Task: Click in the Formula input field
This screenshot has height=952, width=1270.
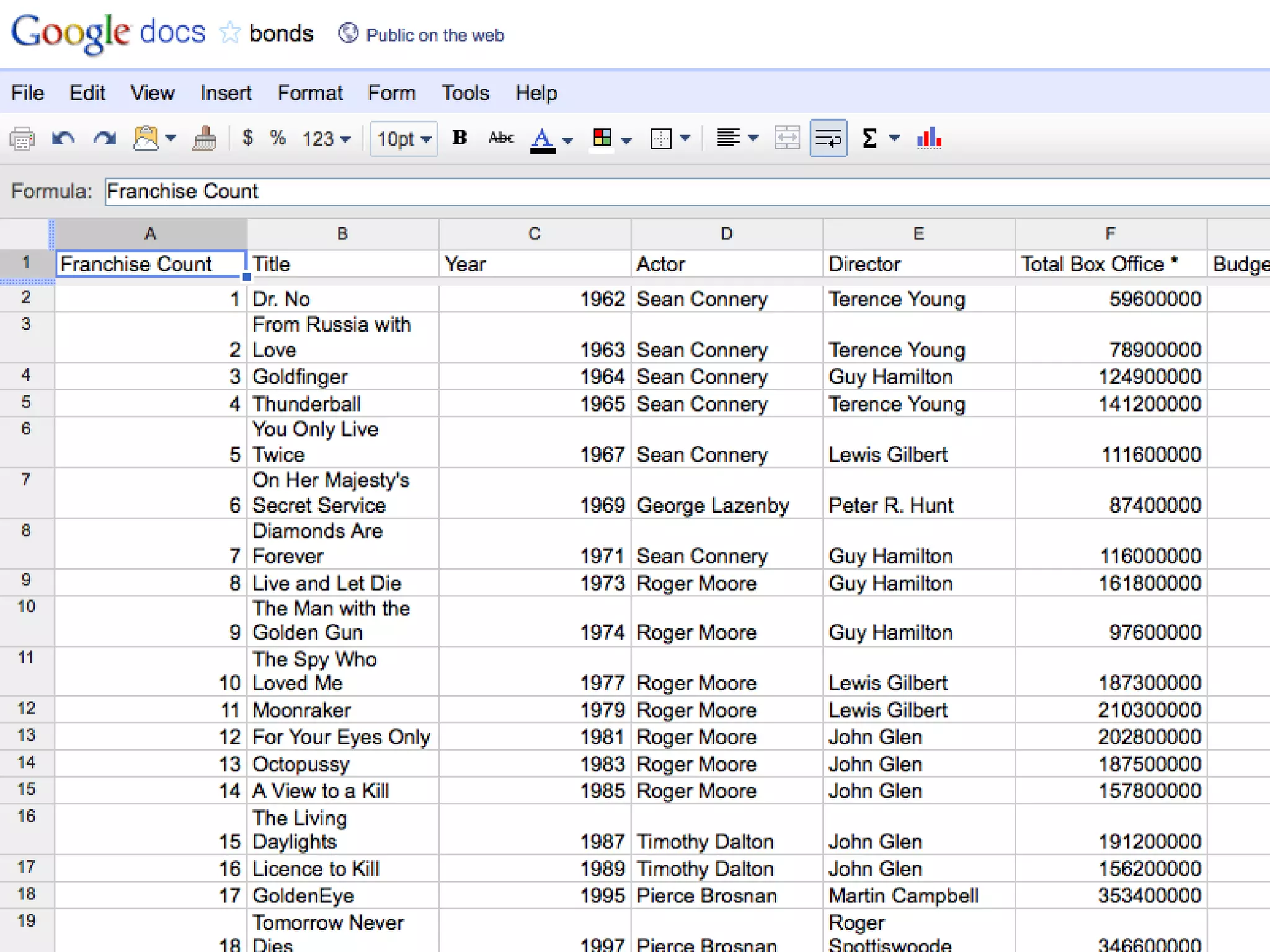Action: [x=682, y=192]
